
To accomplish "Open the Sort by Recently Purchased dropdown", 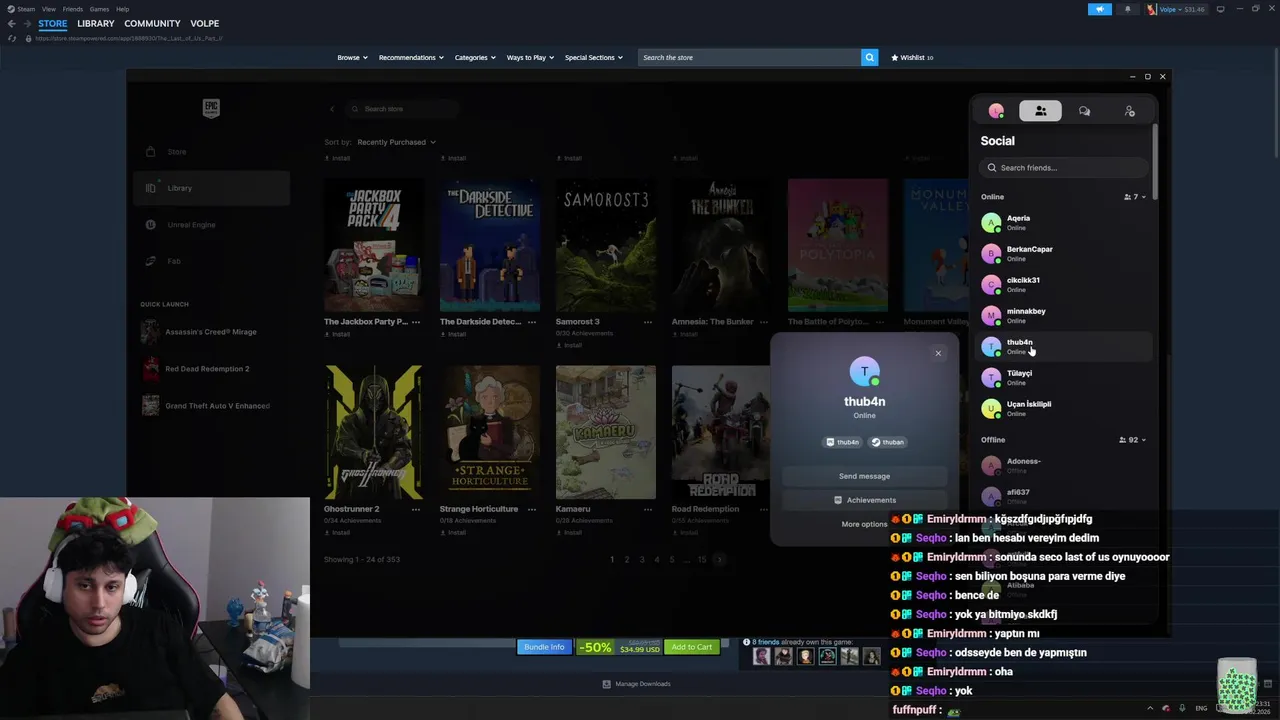I will tap(396, 142).
